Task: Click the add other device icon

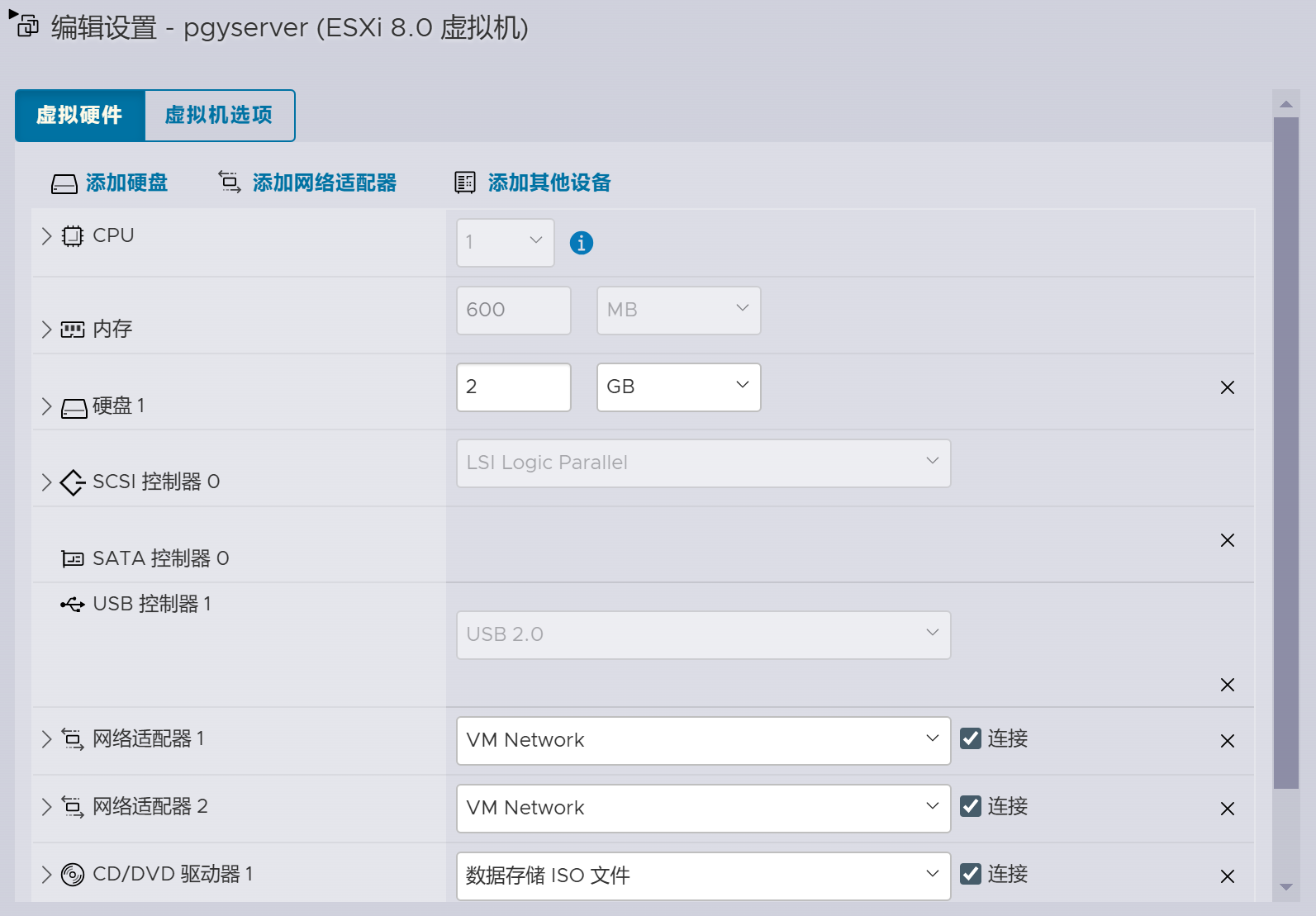Action: [x=465, y=183]
